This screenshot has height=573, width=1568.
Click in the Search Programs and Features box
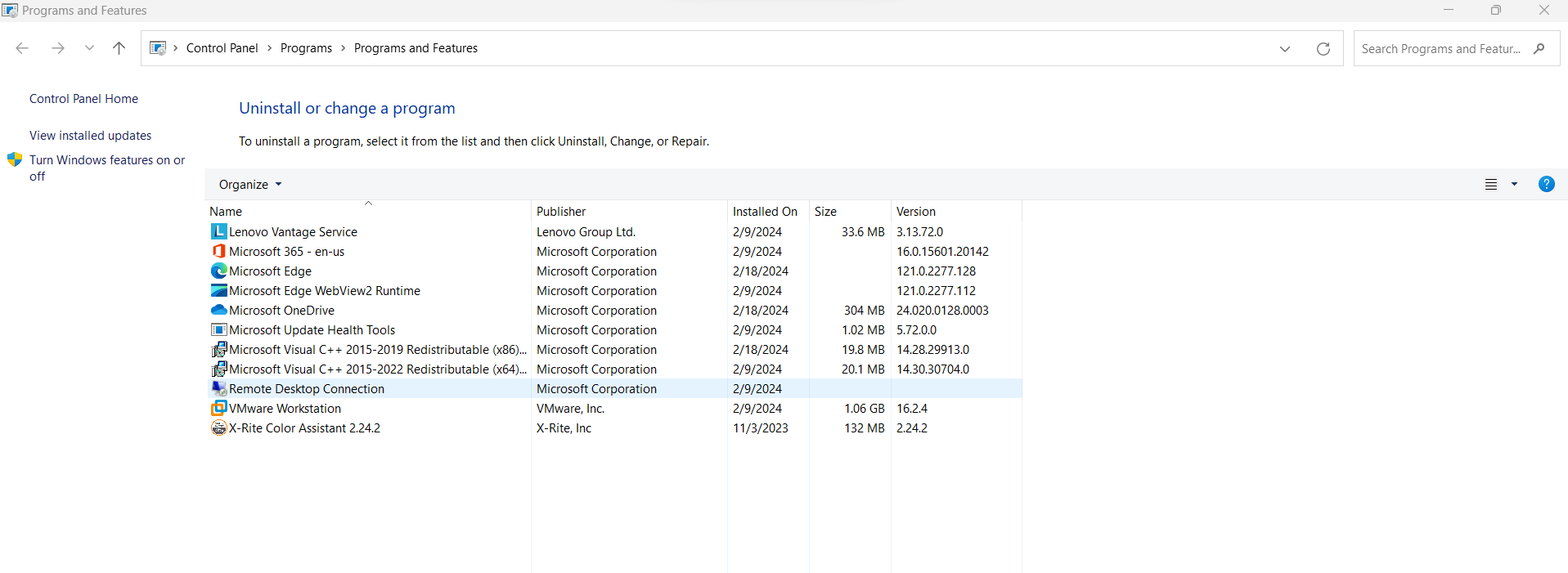coord(1441,48)
